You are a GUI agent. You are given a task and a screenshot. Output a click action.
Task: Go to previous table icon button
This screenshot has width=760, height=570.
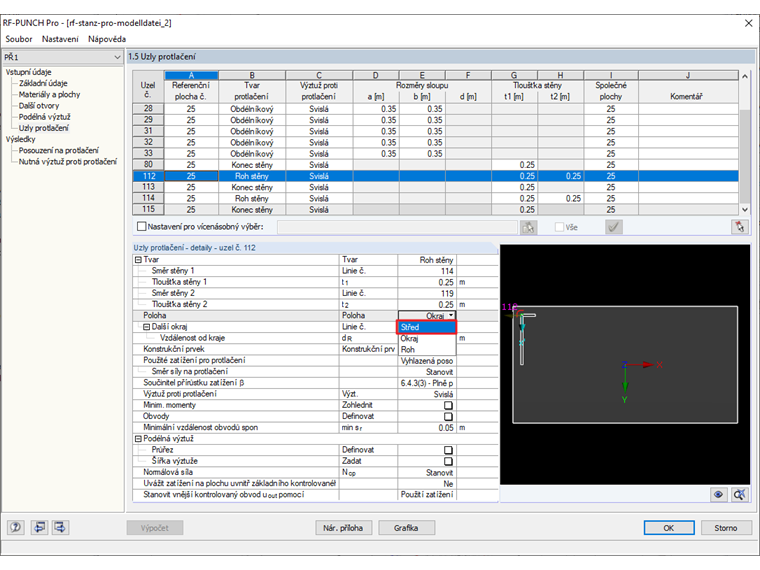[39, 527]
